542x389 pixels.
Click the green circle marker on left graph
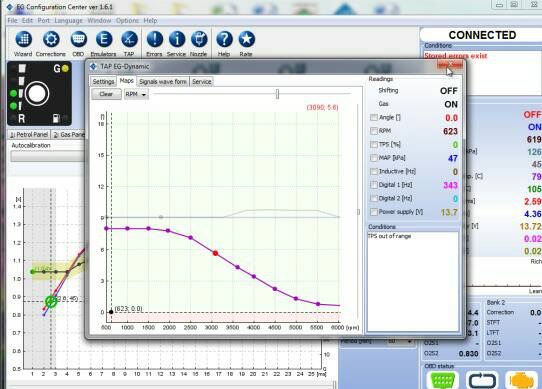[51, 302]
